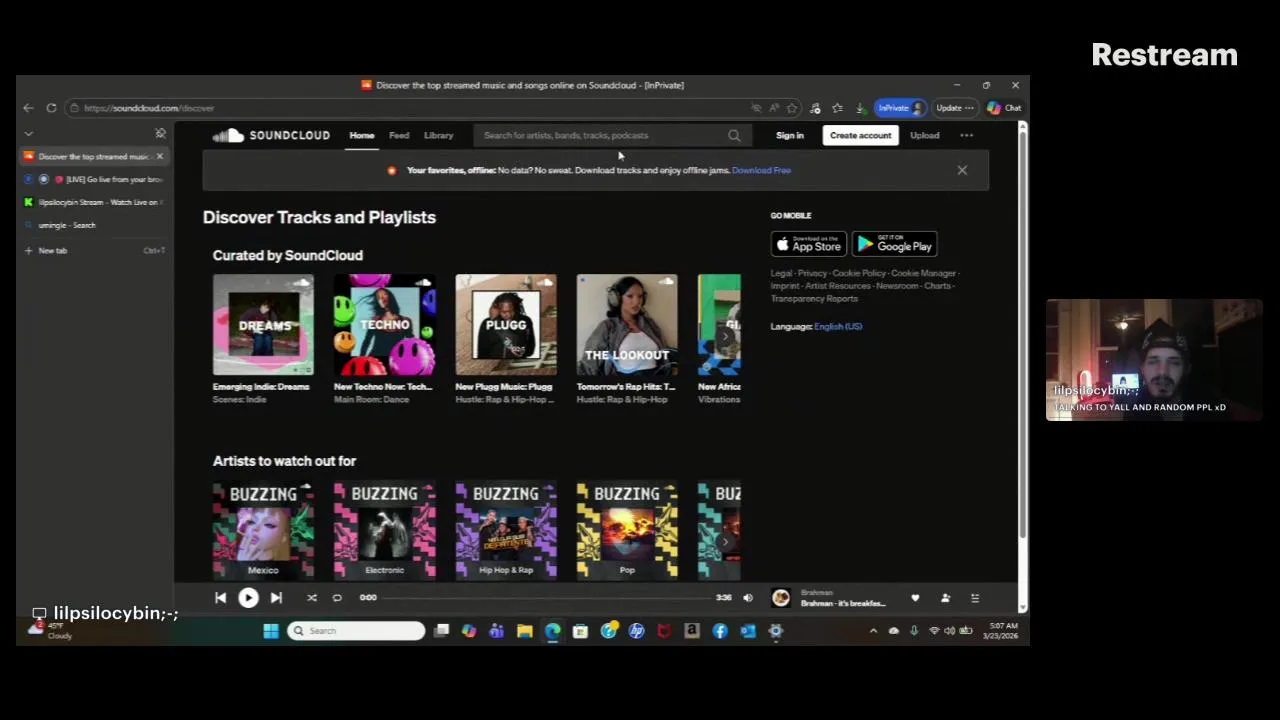The image size is (1280, 720).
Task: Open the Feed nav item
Action: pyautogui.click(x=399, y=135)
